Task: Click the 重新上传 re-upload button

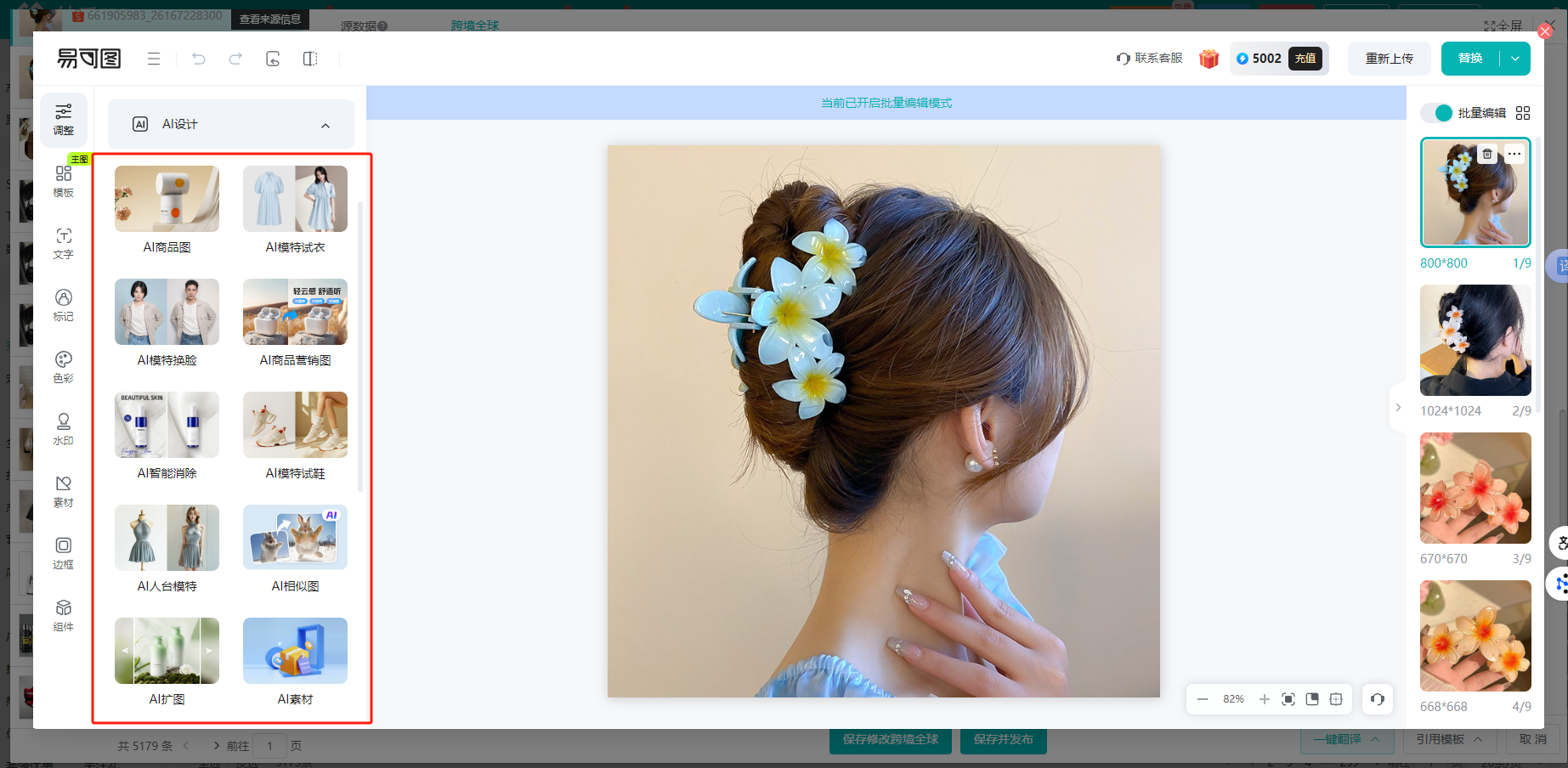Action: coord(1389,59)
